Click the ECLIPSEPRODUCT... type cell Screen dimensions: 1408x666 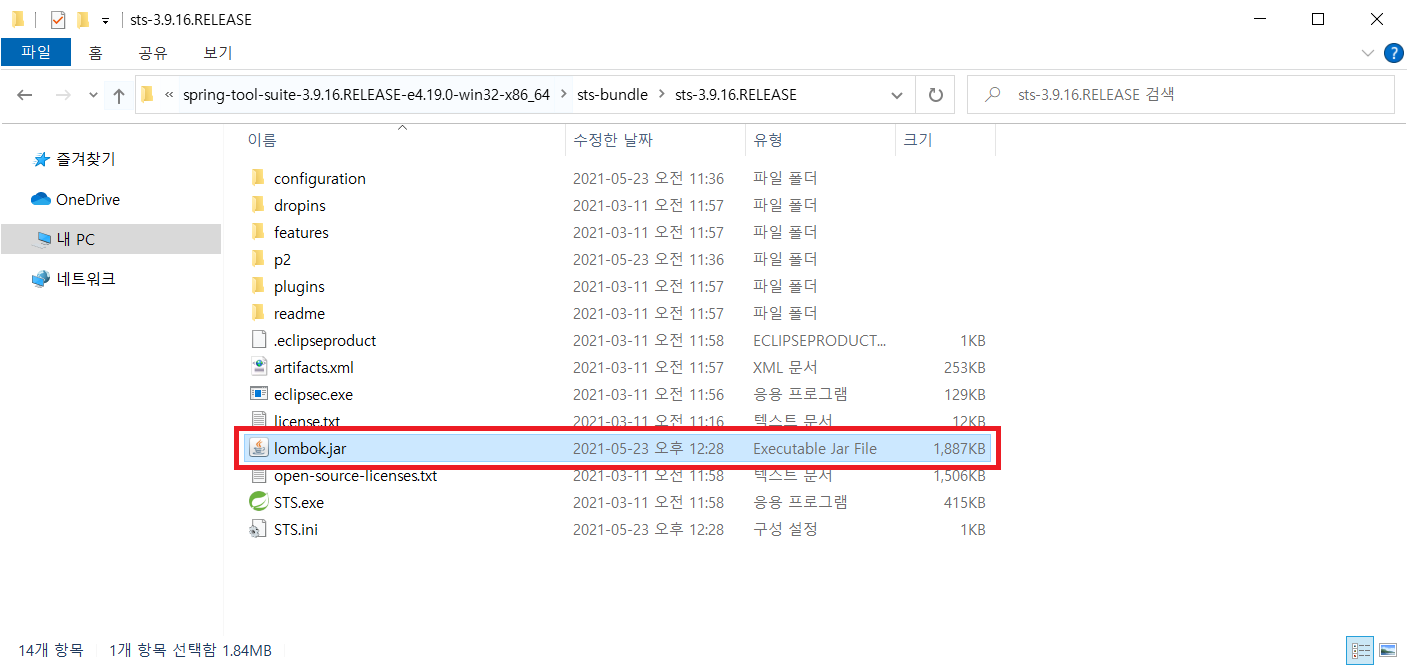point(820,340)
